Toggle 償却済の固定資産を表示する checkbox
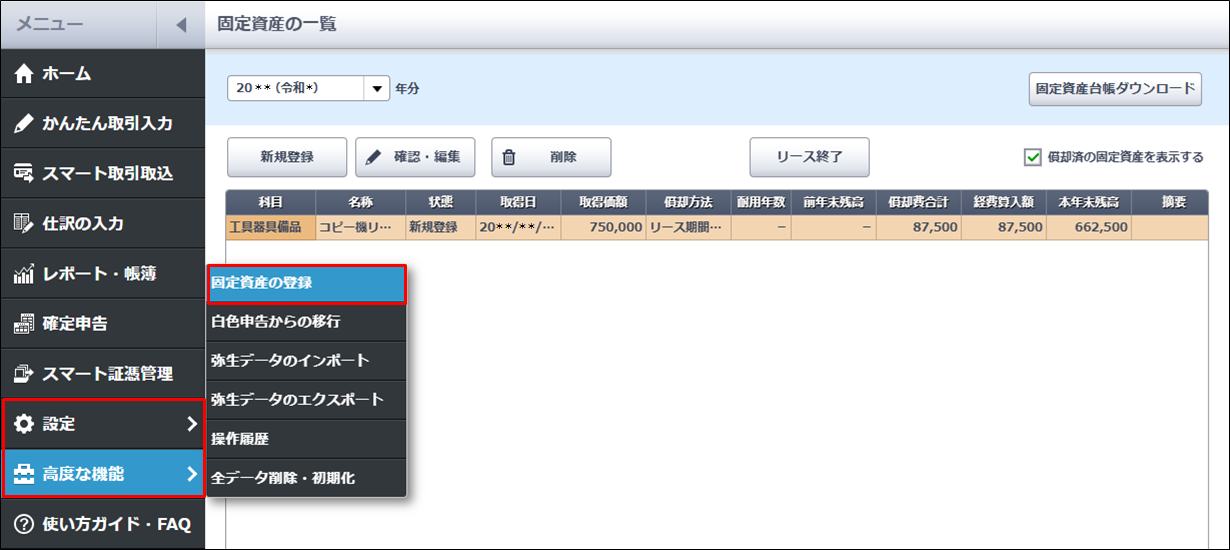 (x=1033, y=157)
